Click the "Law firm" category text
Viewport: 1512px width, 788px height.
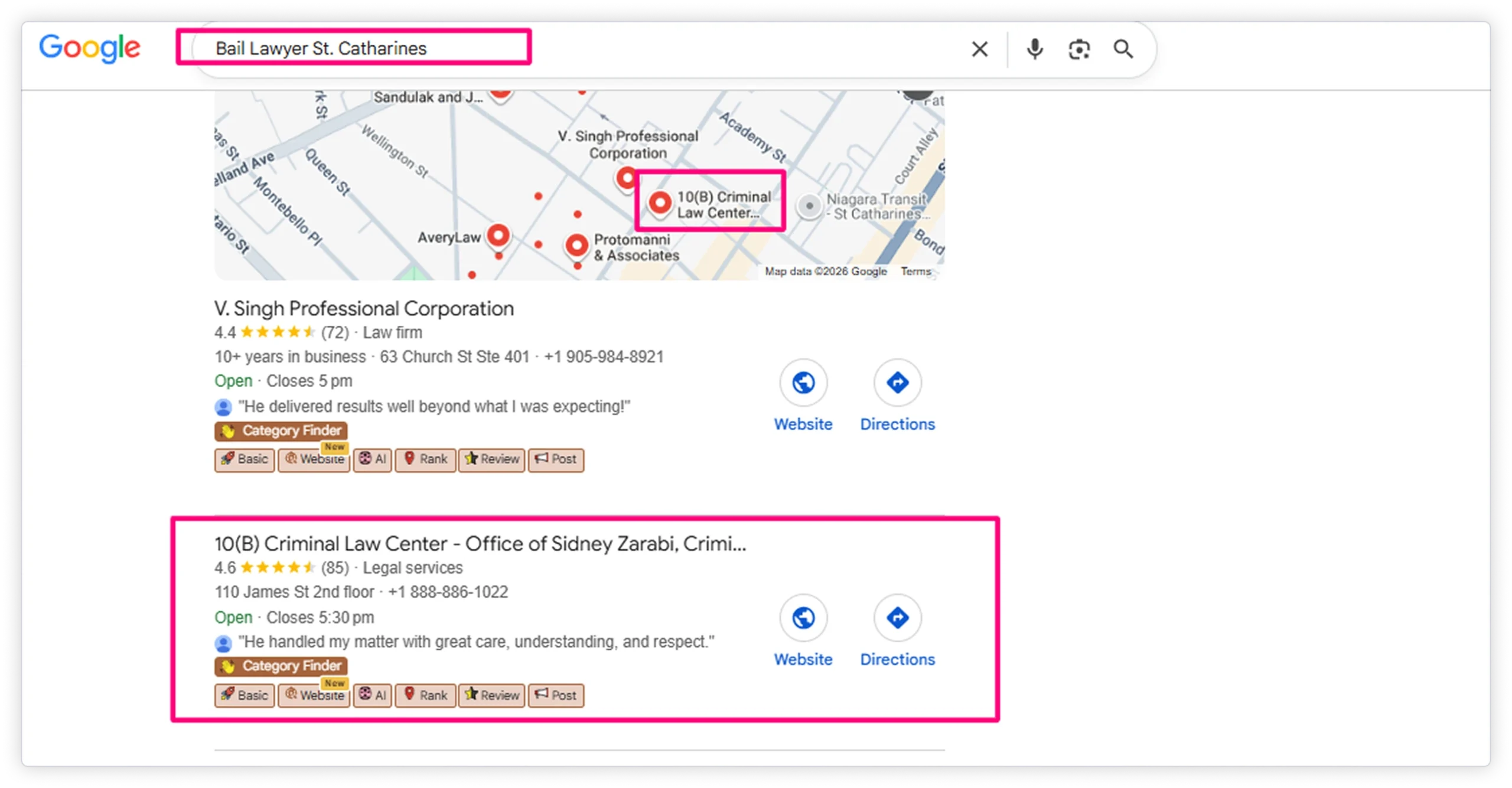point(392,332)
